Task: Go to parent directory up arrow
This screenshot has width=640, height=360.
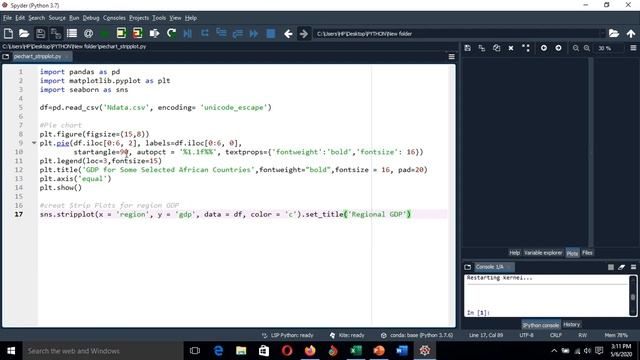Action: tap(631, 33)
